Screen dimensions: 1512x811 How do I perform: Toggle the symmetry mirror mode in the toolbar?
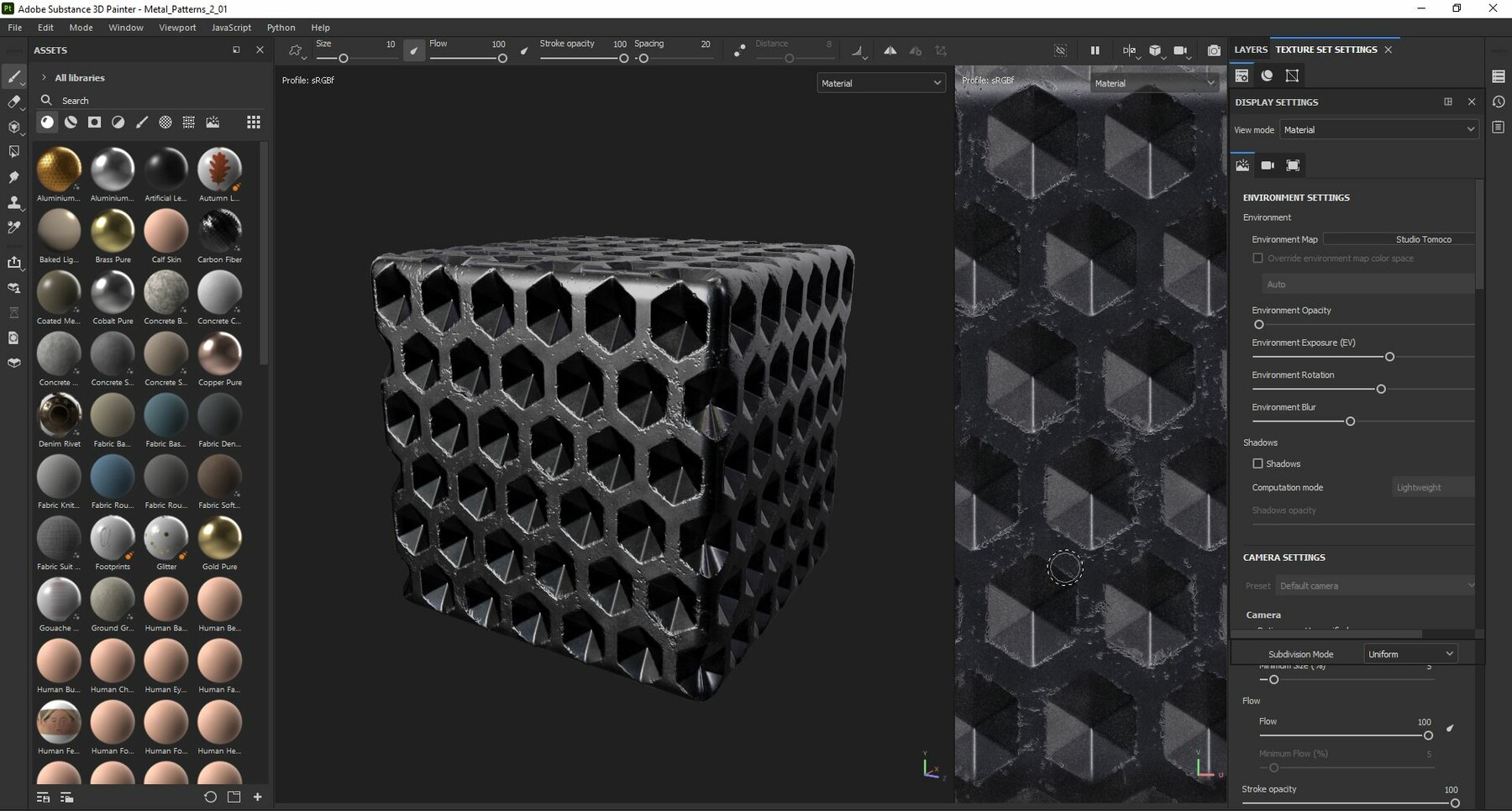[890, 51]
